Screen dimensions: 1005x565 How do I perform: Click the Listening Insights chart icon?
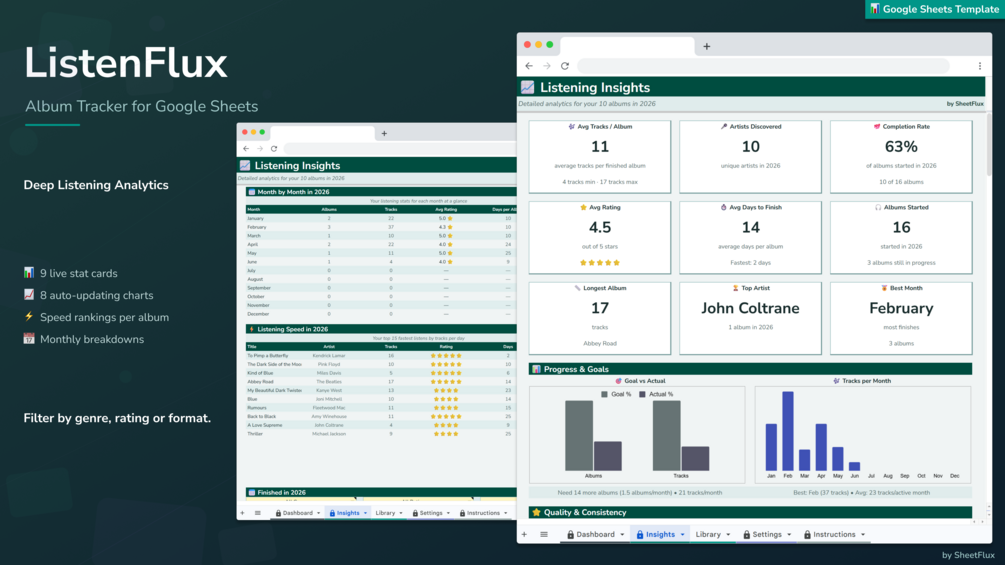(527, 87)
